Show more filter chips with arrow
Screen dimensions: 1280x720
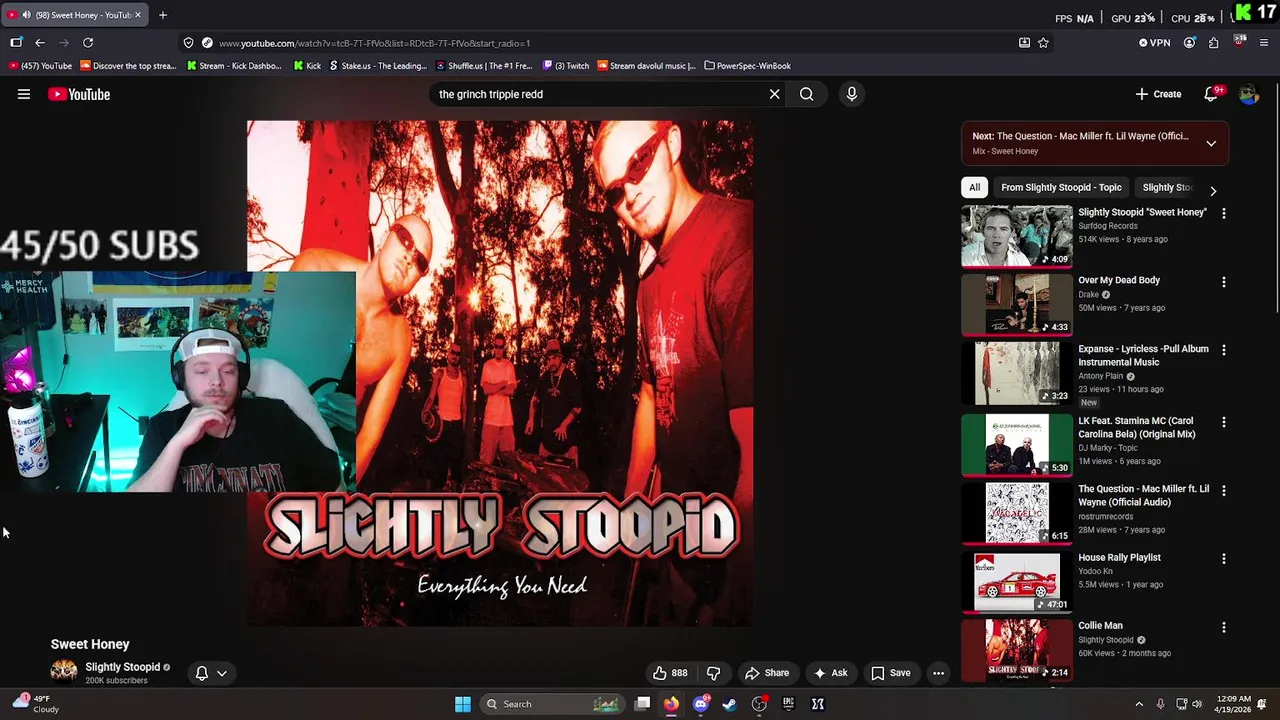(x=1213, y=190)
